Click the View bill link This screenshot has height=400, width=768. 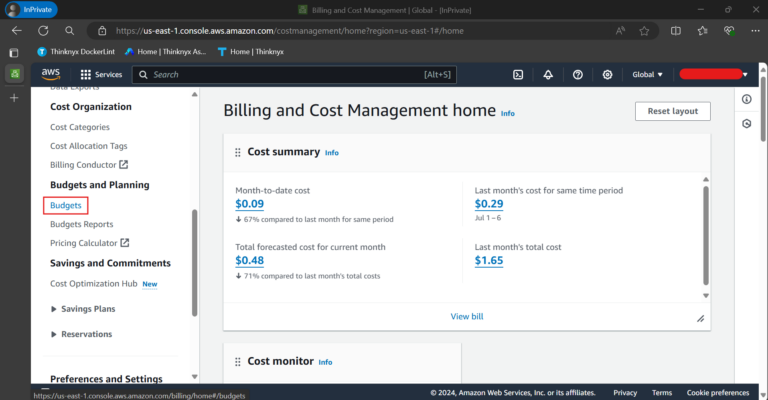coord(467,317)
